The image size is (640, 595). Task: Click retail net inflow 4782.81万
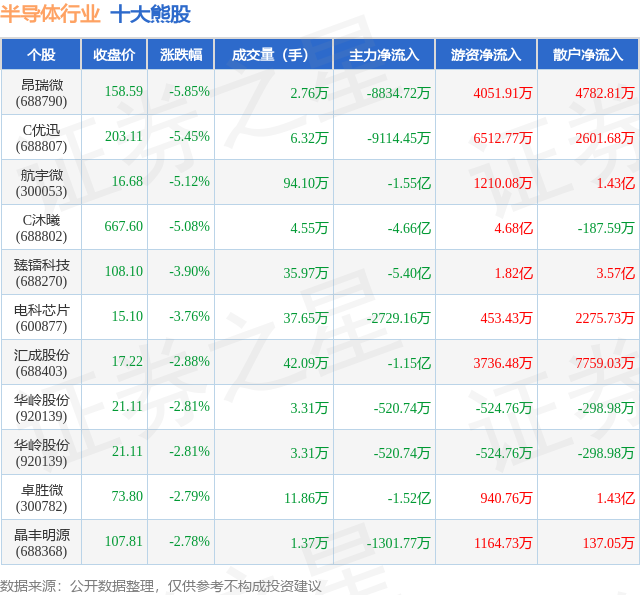(605, 93)
